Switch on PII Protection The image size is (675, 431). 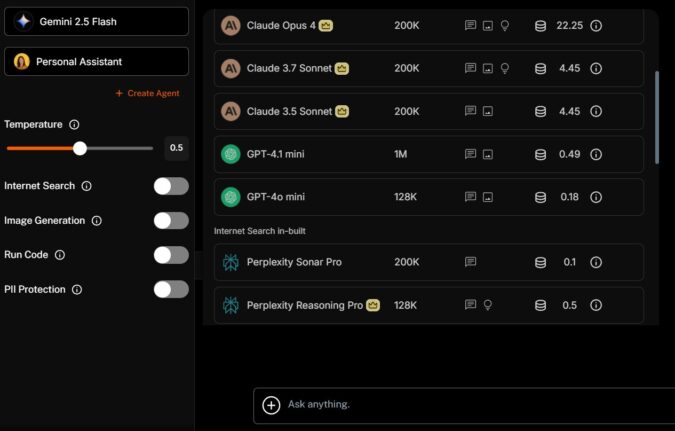(171, 289)
